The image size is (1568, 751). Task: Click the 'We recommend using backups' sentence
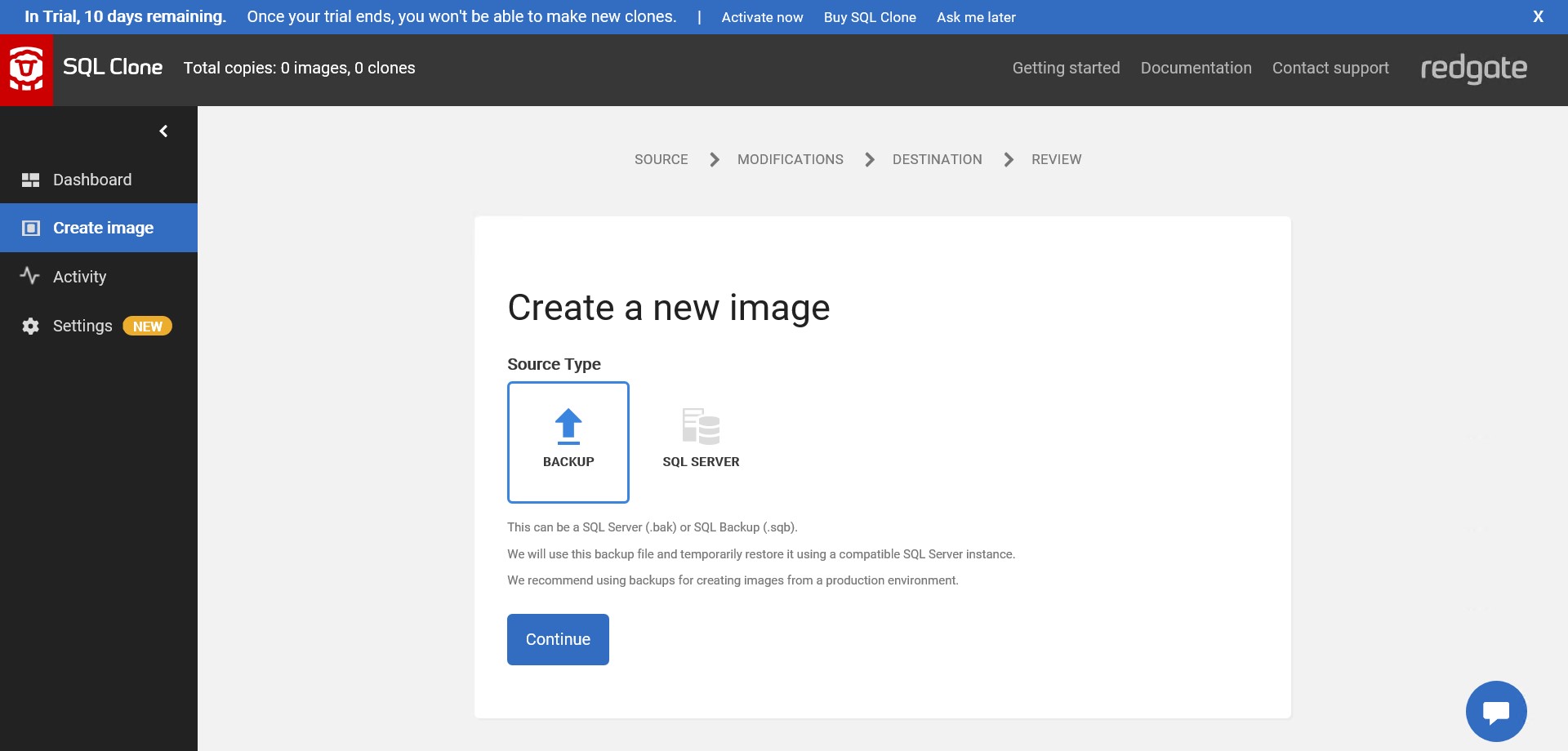point(733,580)
